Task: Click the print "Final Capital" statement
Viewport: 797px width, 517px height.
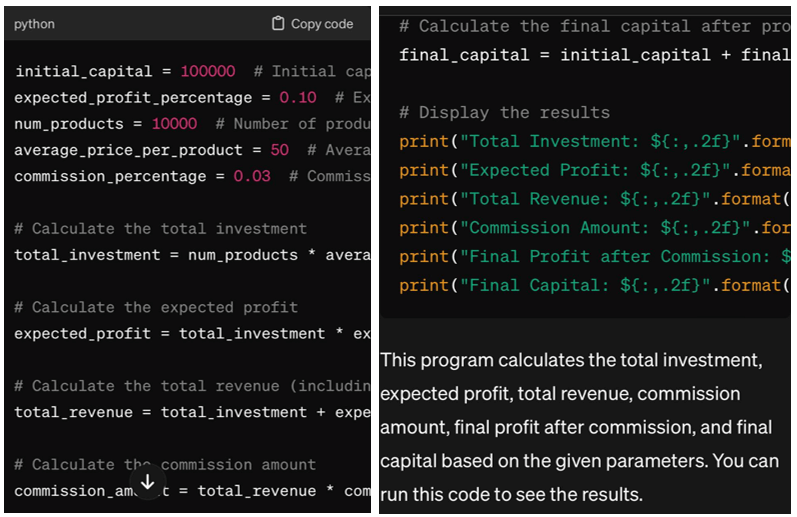Action: (x=590, y=285)
